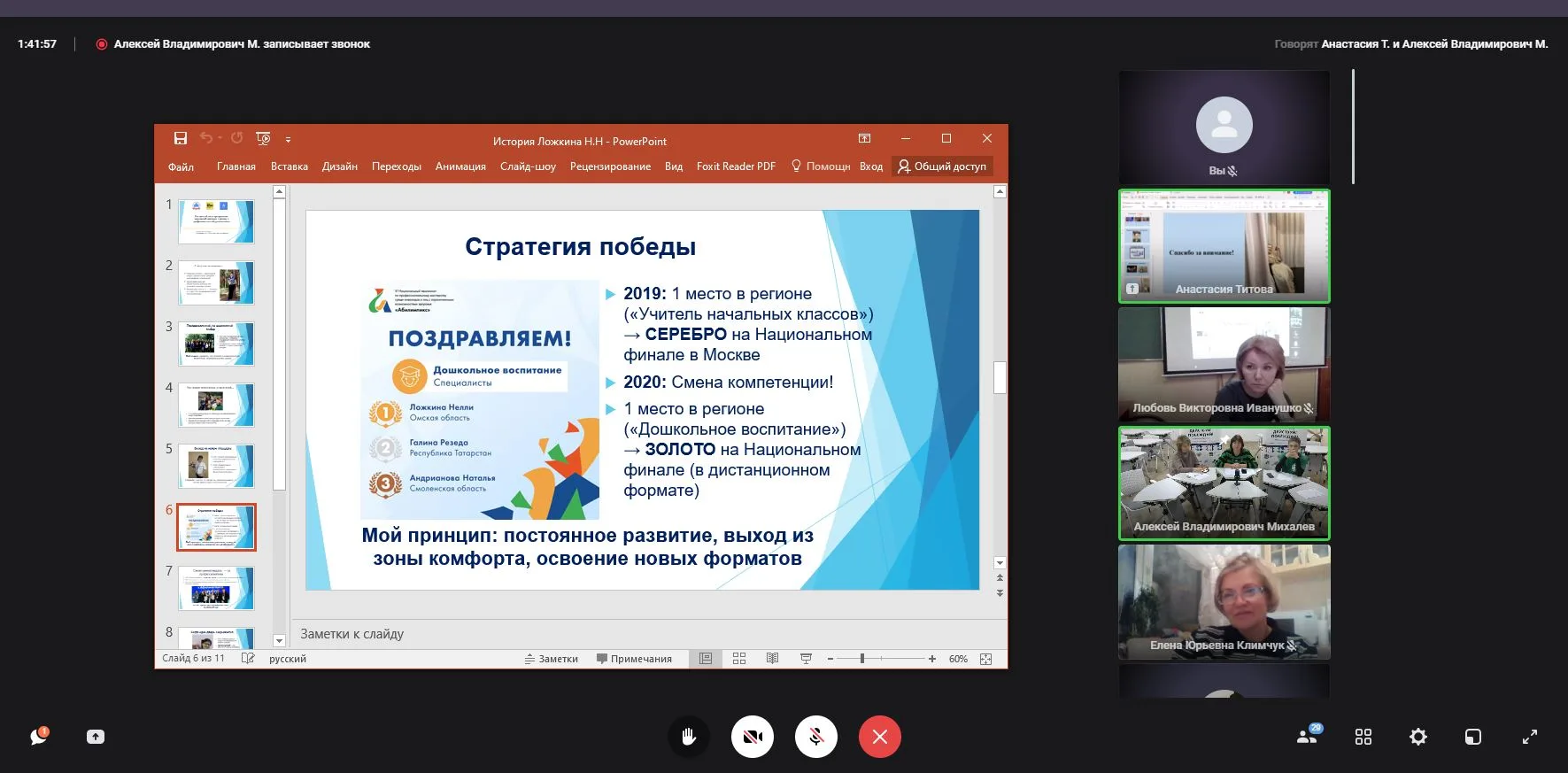Switch layout with the grid view icon
Image resolution: width=1568 pixels, height=773 pixels.
tap(1363, 737)
